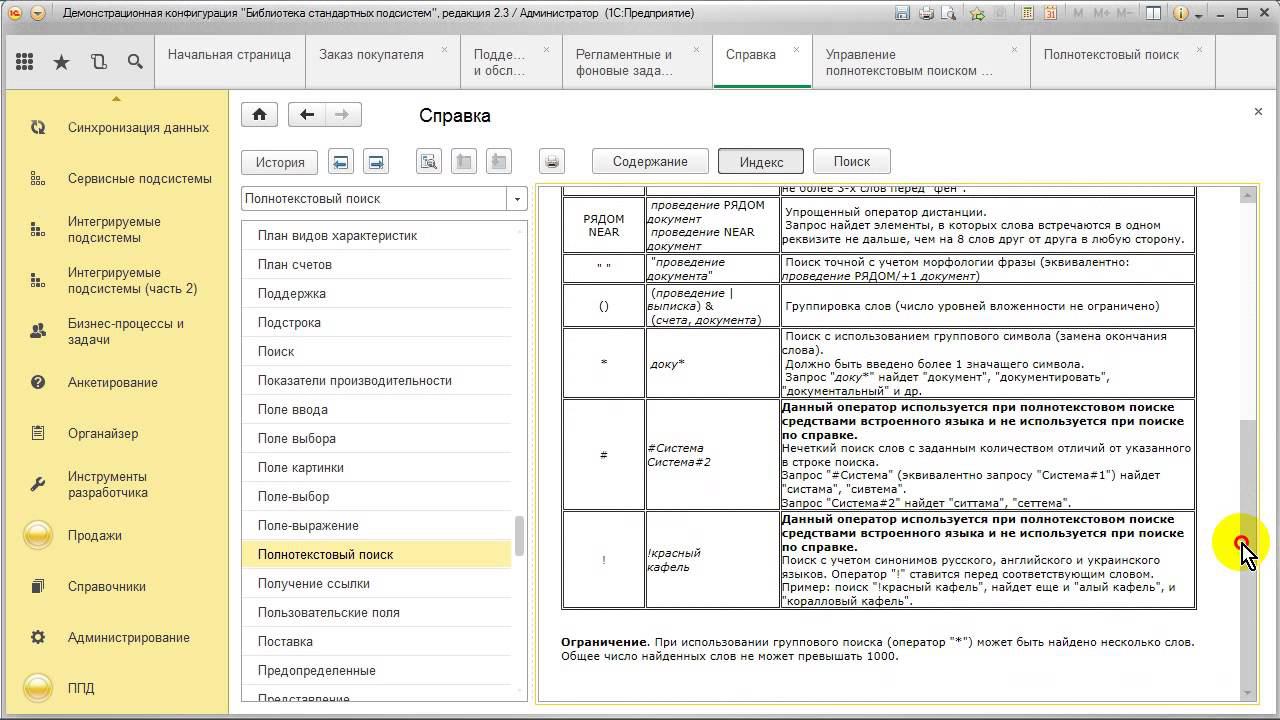
Task: Click the back arrow button
Action: coord(307,115)
